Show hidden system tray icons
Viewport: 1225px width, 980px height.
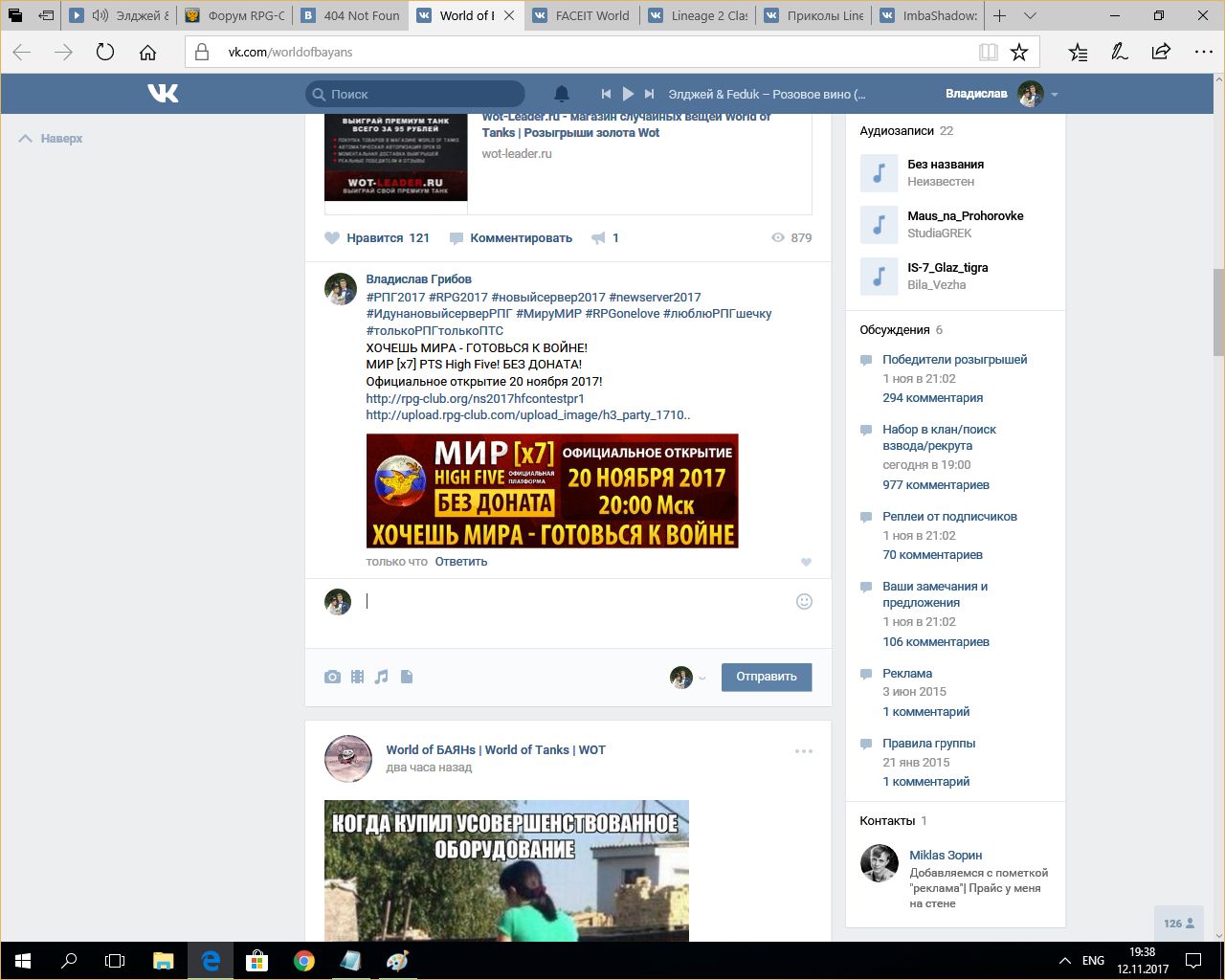pyautogui.click(x=1064, y=961)
